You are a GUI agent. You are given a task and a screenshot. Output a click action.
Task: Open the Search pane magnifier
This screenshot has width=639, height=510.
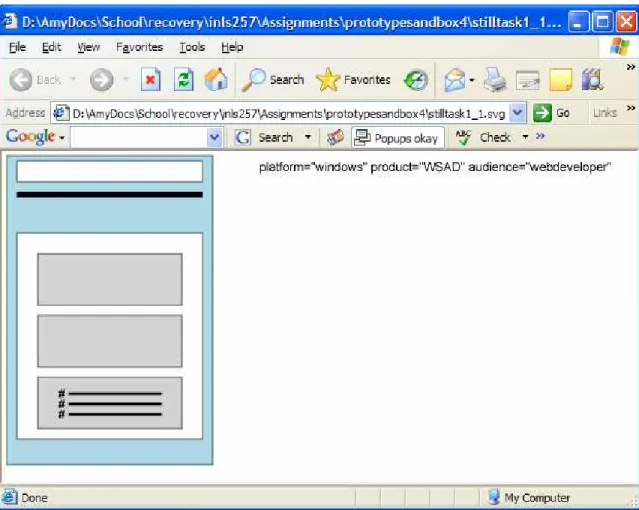point(273,79)
